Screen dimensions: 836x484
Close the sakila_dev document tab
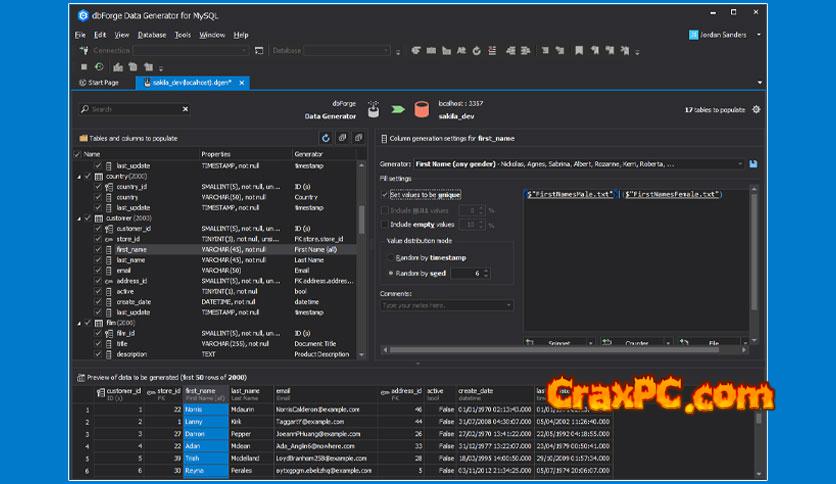243,82
